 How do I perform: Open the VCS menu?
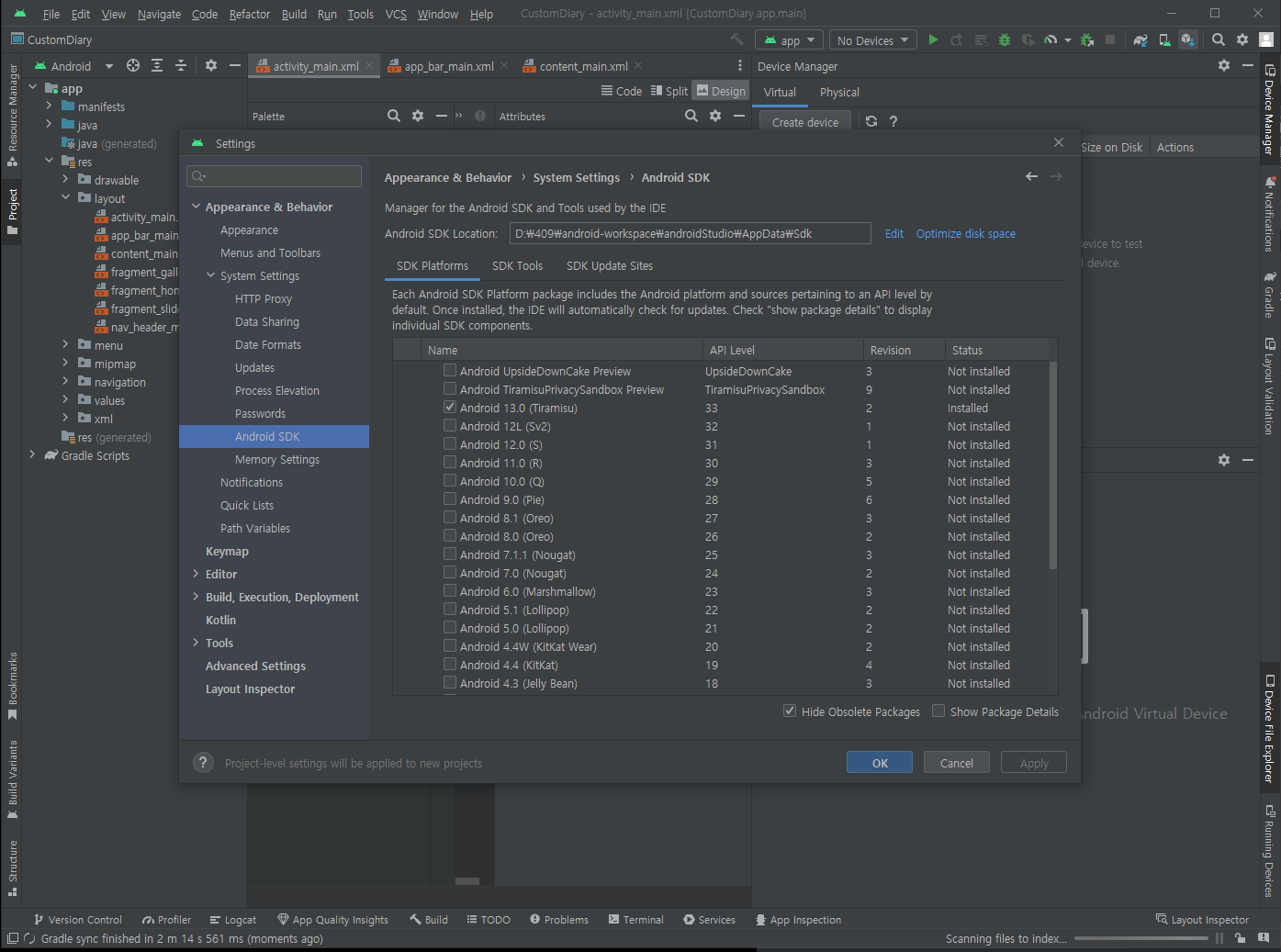click(396, 14)
